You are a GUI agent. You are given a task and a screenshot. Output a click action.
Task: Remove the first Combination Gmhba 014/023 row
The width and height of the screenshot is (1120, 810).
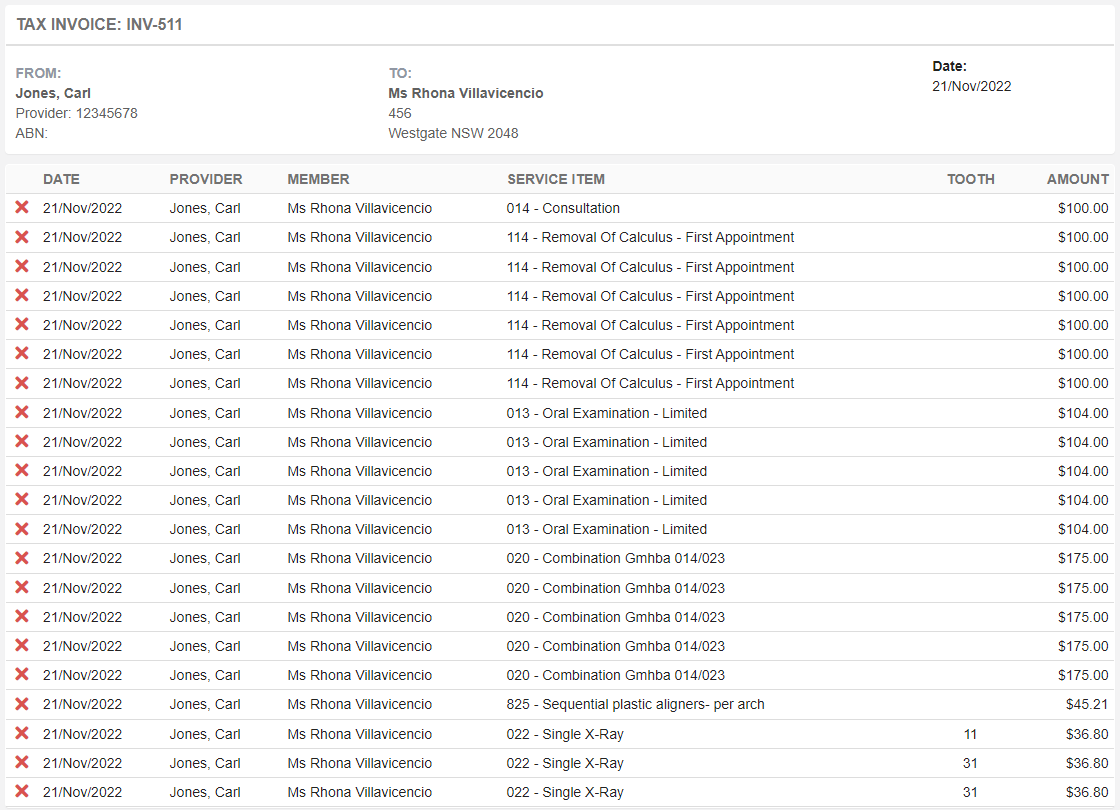click(x=23, y=558)
